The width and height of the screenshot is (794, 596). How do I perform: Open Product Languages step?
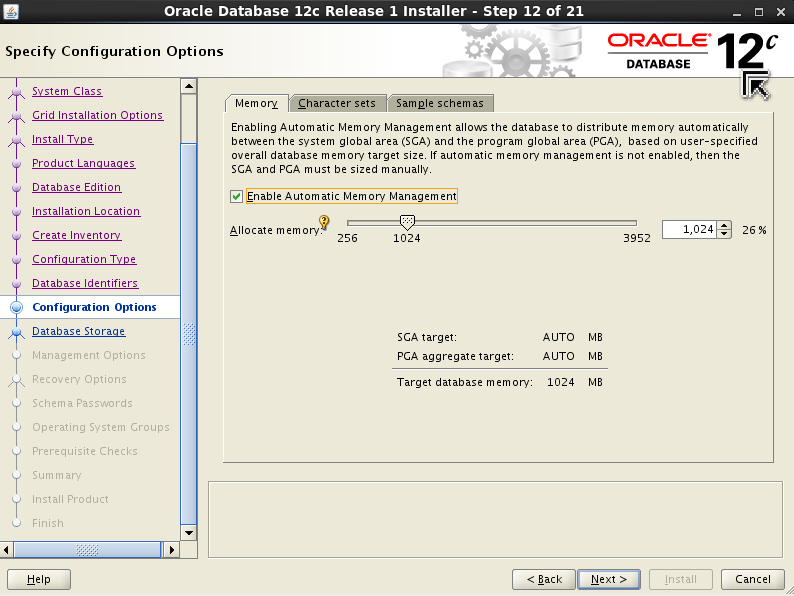click(84, 163)
